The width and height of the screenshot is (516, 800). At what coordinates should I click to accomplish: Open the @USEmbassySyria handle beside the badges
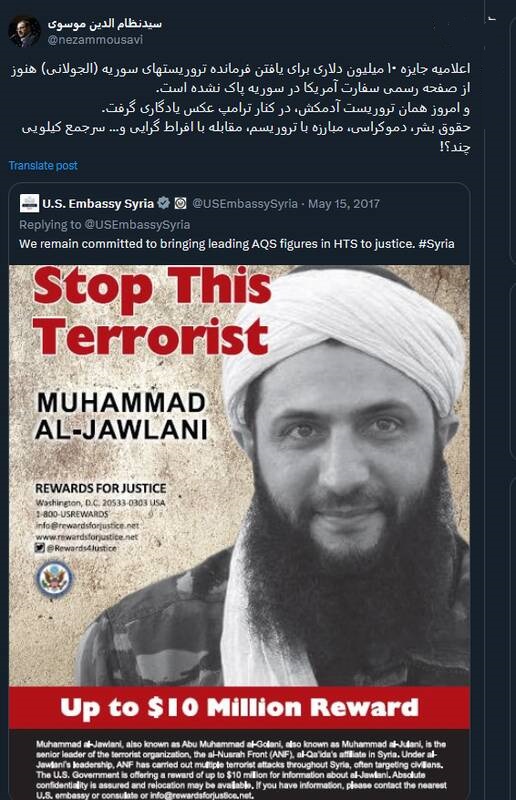[x=245, y=204]
